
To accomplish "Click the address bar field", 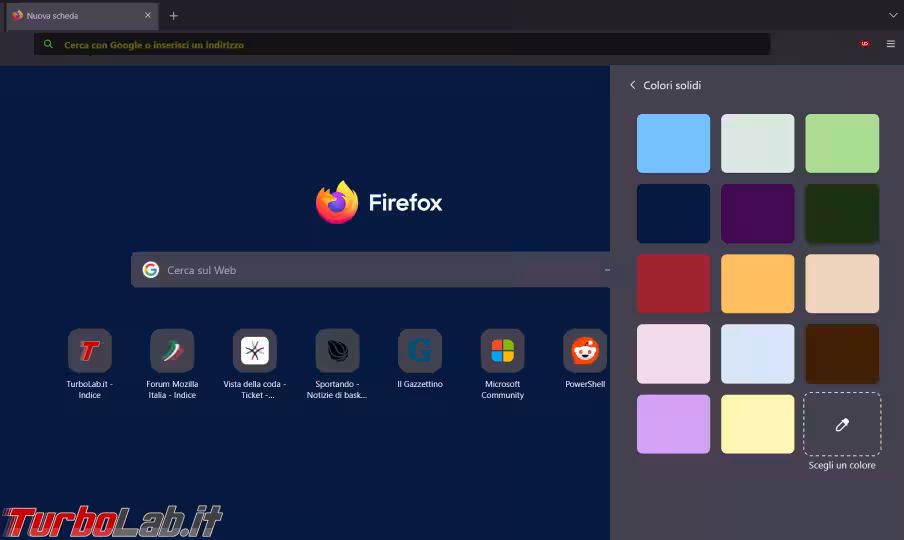I will [x=402, y=44].
